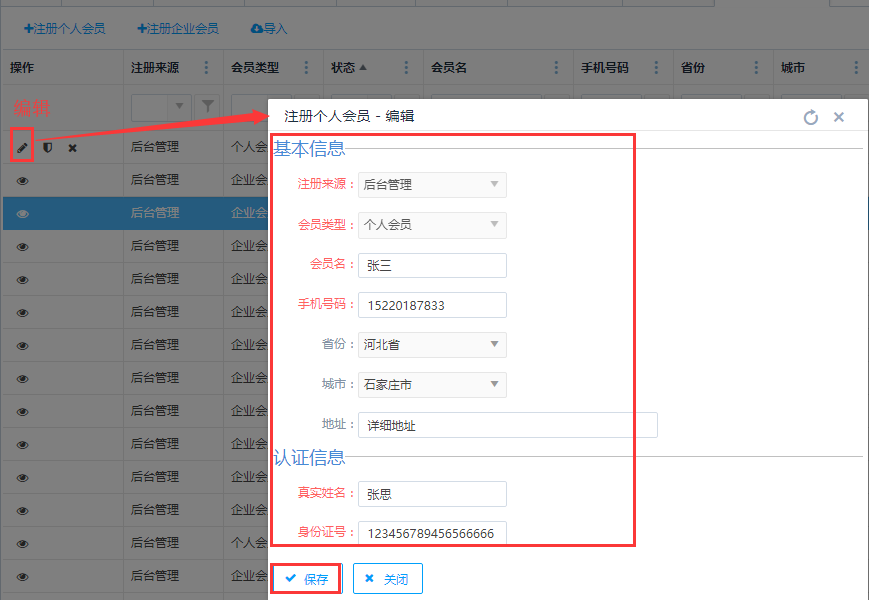Click eye view icon in the second table row
This screenshot has height=600, width=869.
(22, 181)
